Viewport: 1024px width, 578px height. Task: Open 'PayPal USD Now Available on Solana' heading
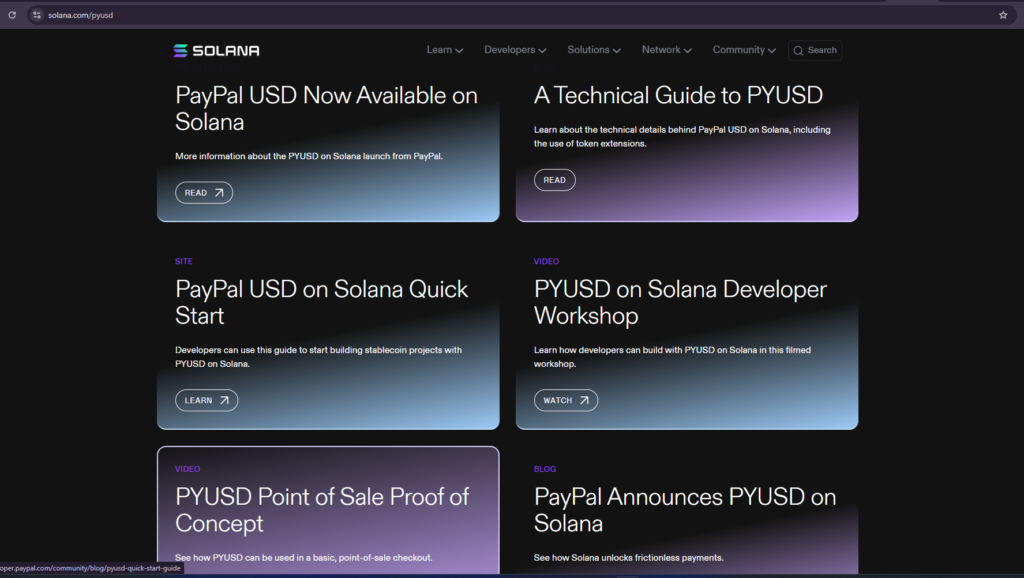(x=326, y=108)
